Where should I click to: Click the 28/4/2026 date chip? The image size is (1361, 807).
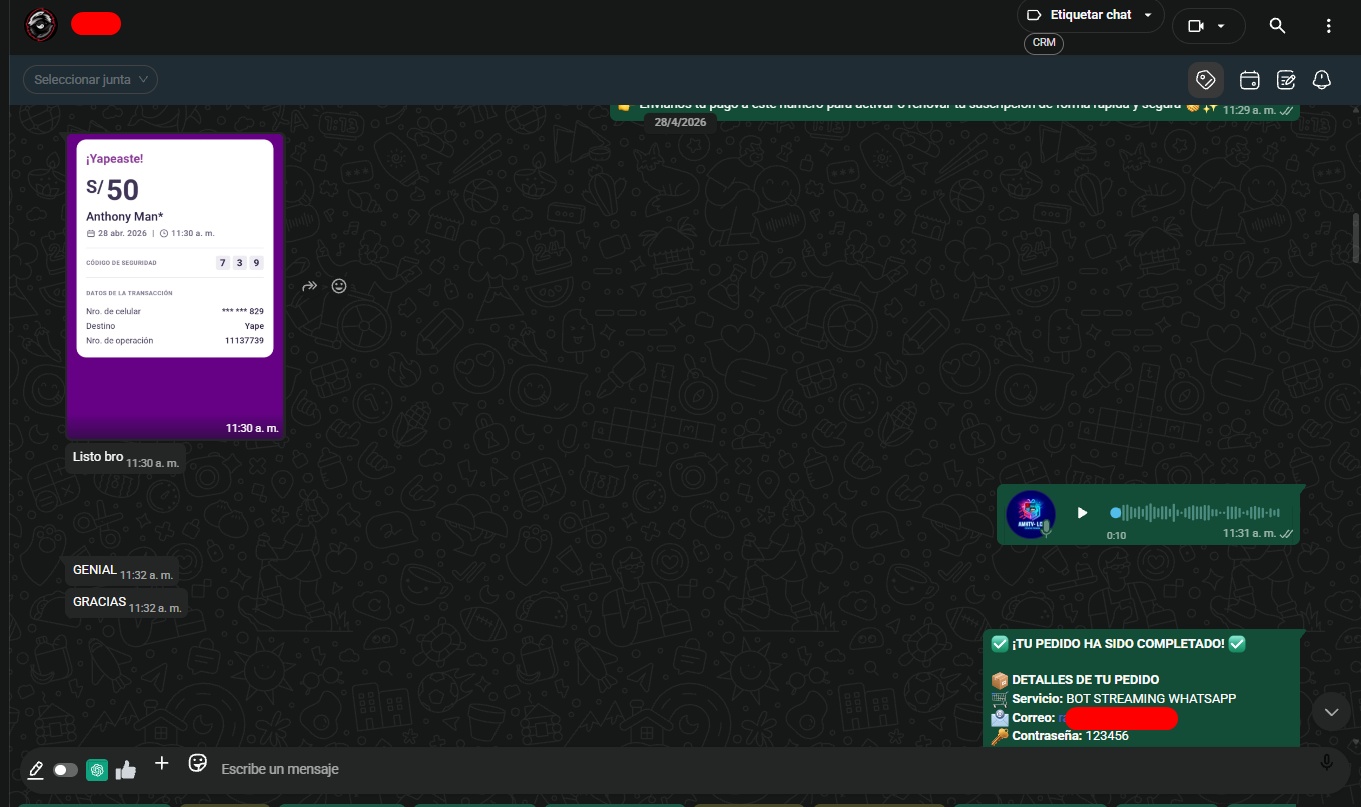(680, 122)
